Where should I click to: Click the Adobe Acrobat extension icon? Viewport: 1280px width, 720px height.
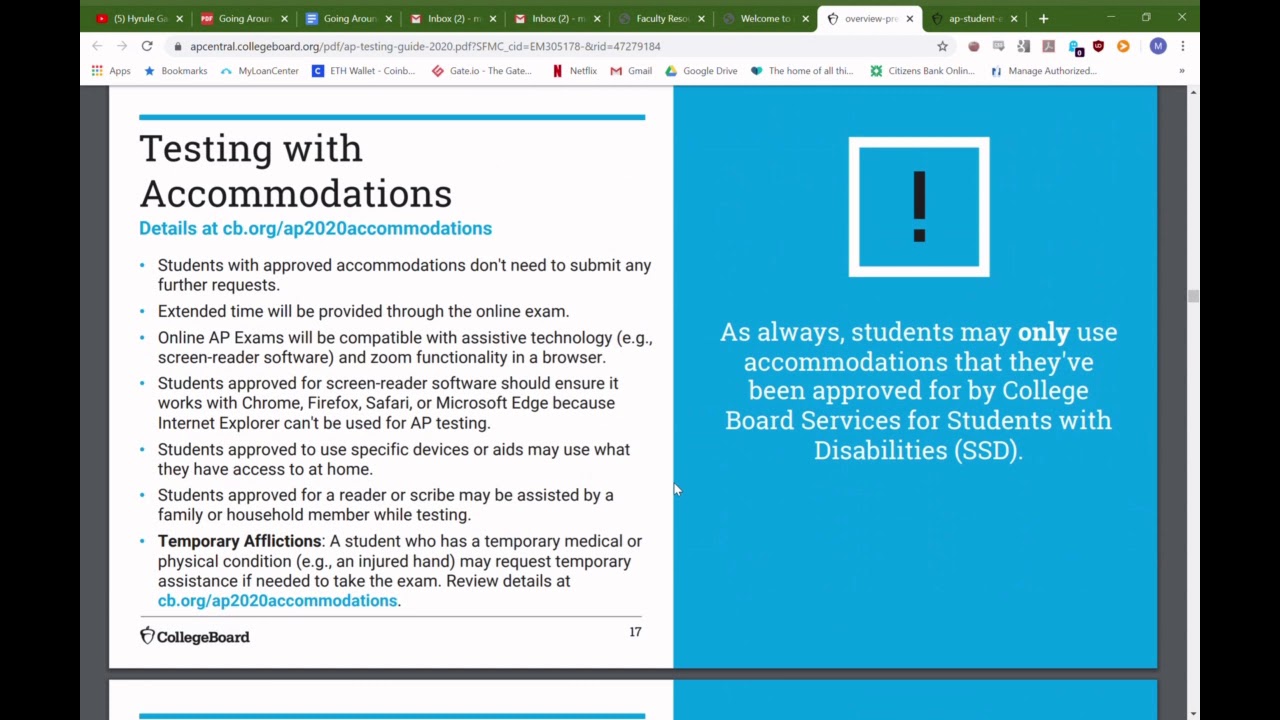1048,46
